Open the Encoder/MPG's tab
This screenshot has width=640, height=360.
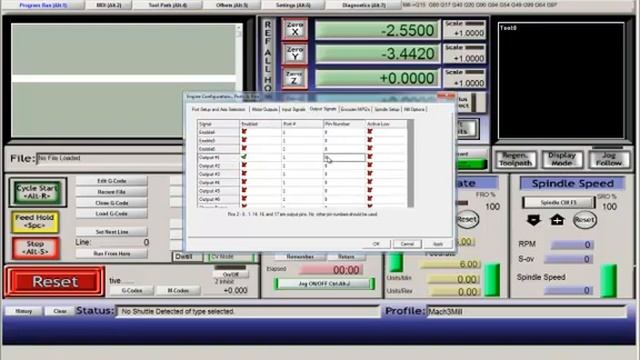pos(355,109)
